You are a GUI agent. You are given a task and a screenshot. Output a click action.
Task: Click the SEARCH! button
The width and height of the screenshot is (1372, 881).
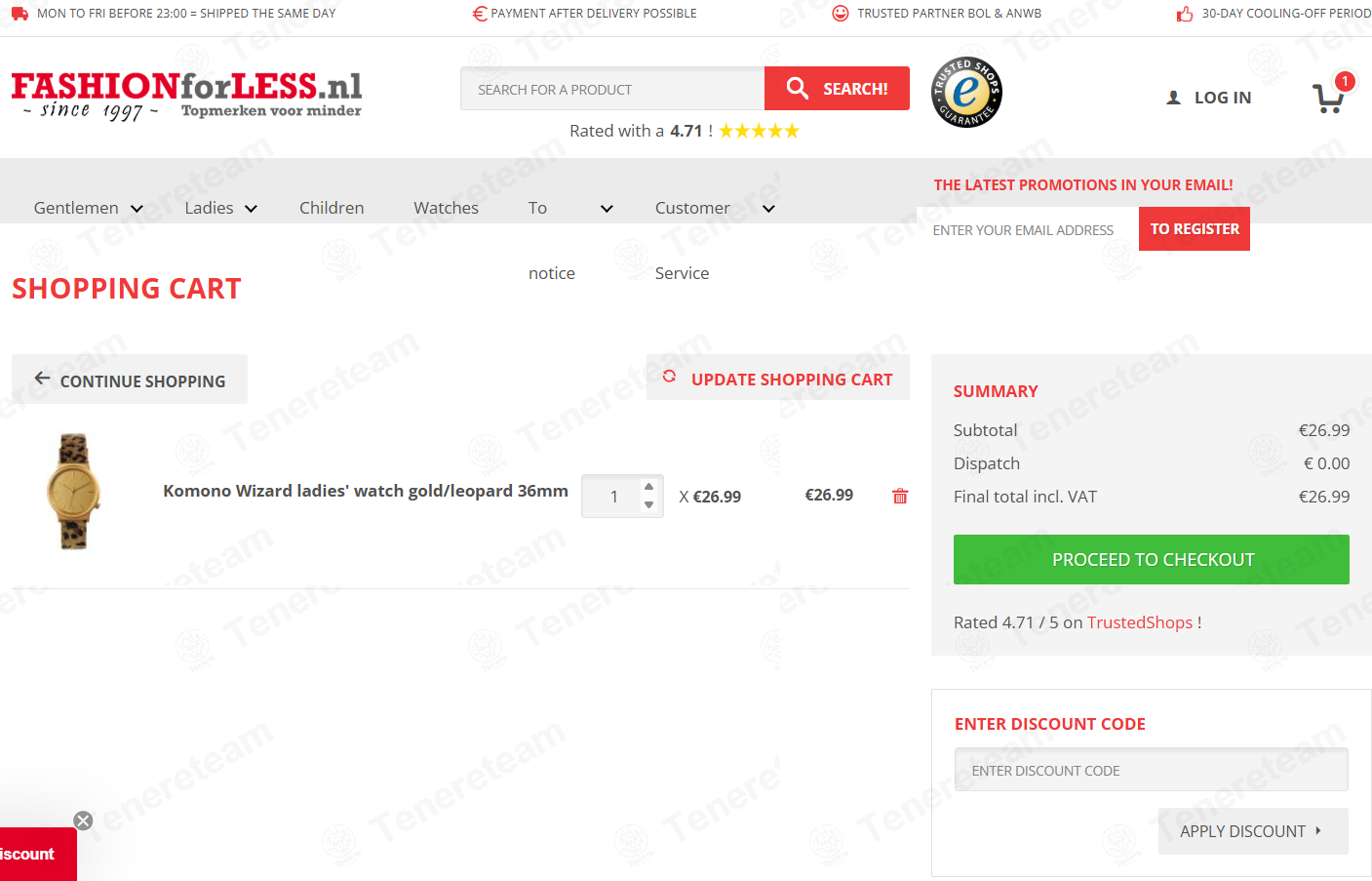tap(837, 89)
